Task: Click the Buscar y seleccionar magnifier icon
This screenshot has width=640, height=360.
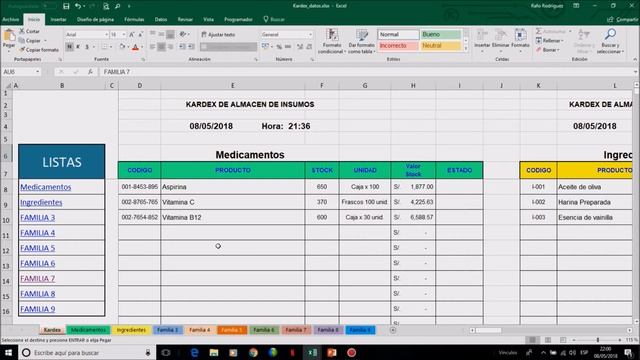Action: pyautogui.click(x=610, y=34)
